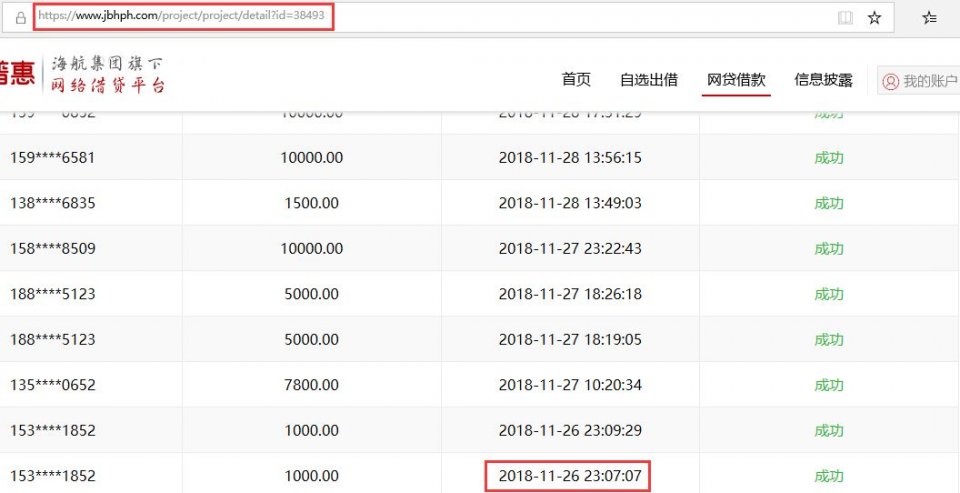
Task: Select phone 158****8509 cell
Action: 53,249
